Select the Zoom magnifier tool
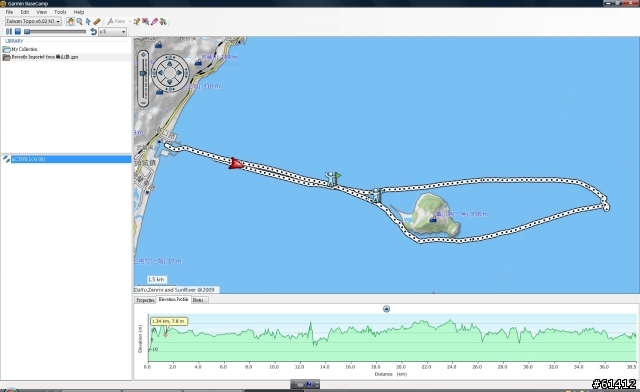640x392 pixels. tap(79, 21)
